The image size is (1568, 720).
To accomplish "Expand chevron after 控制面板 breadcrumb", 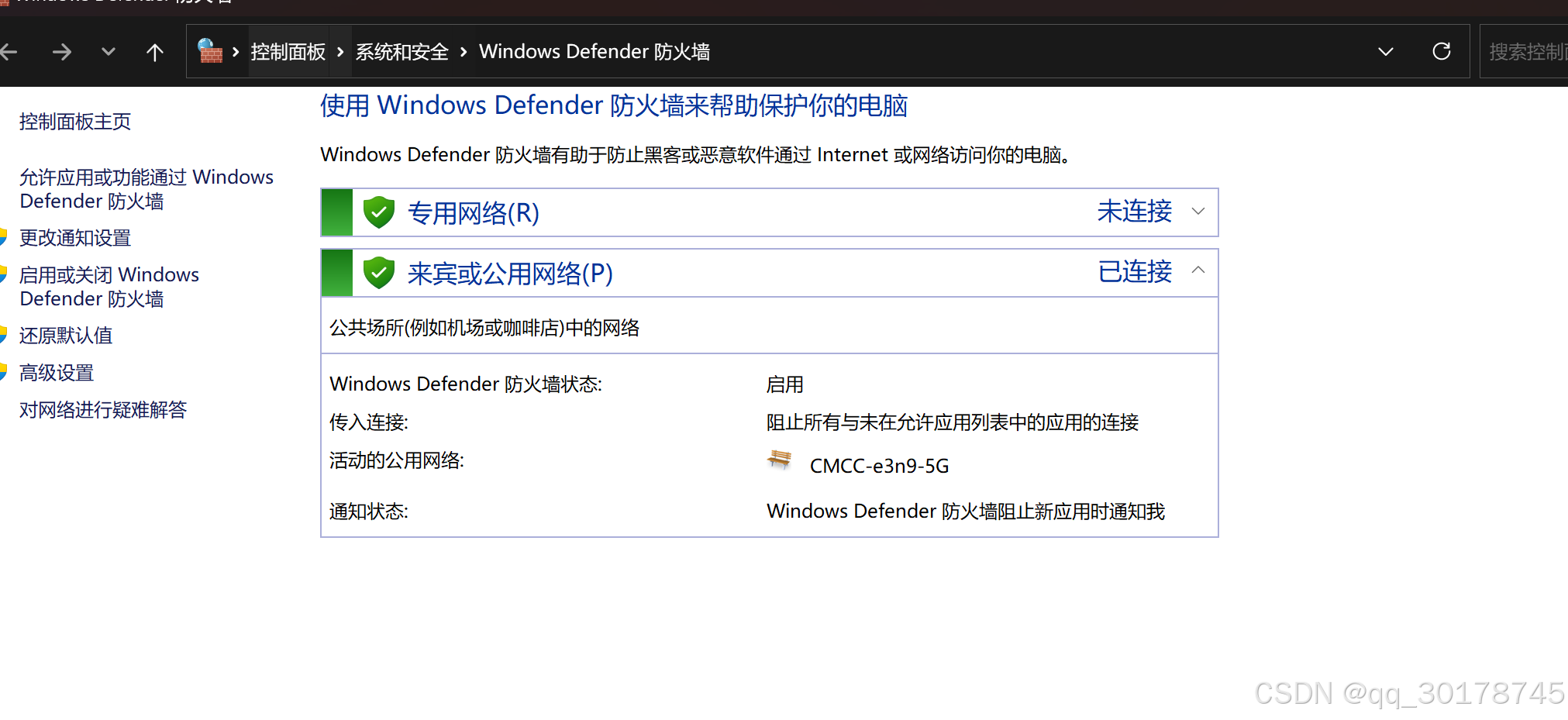I will click(340, 52).
